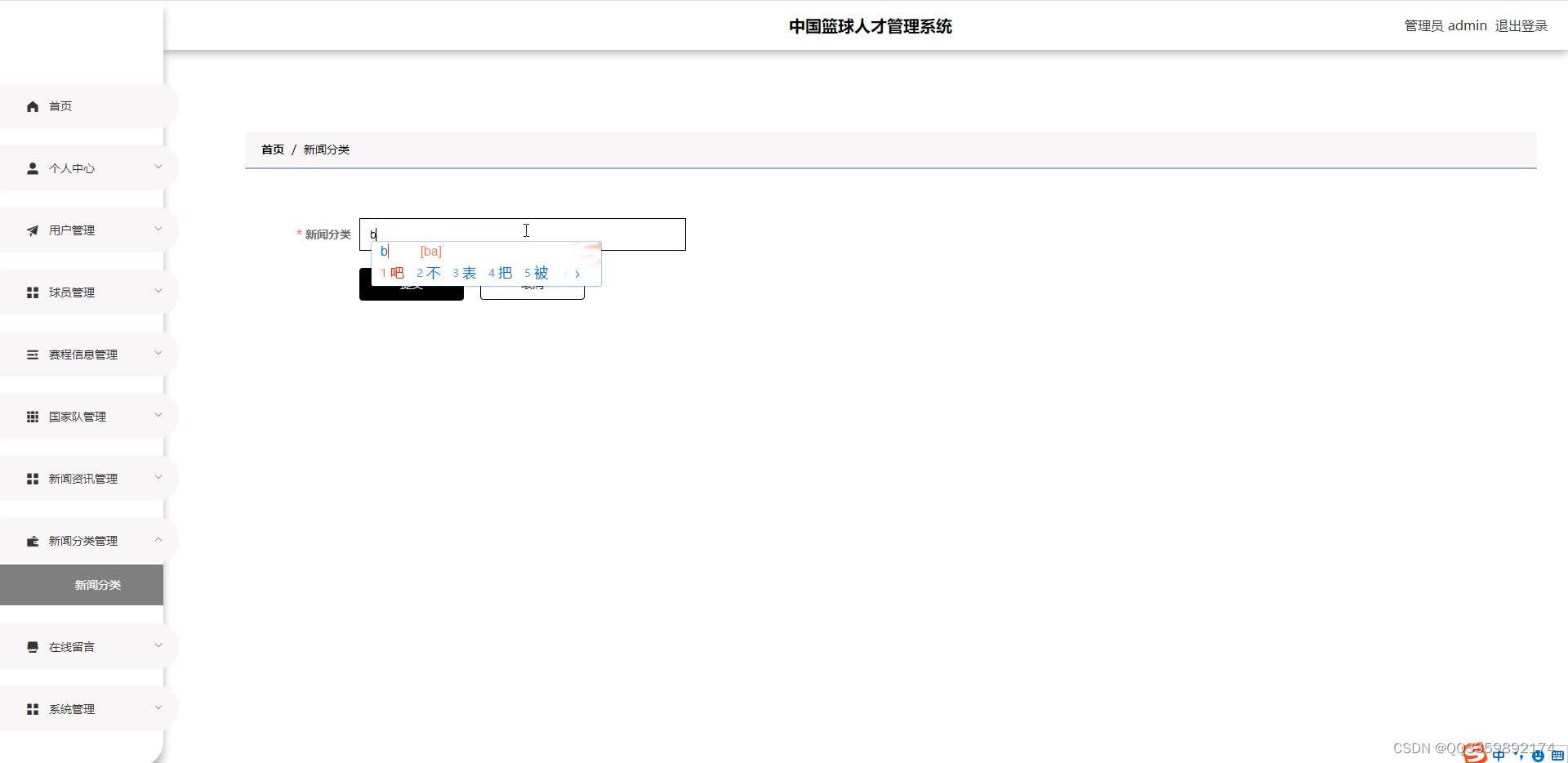The height and width of the screenshot is (763, 1568).
Task: Click the 中国篮球人才管理系统 page title
Action: coord(871,26)
